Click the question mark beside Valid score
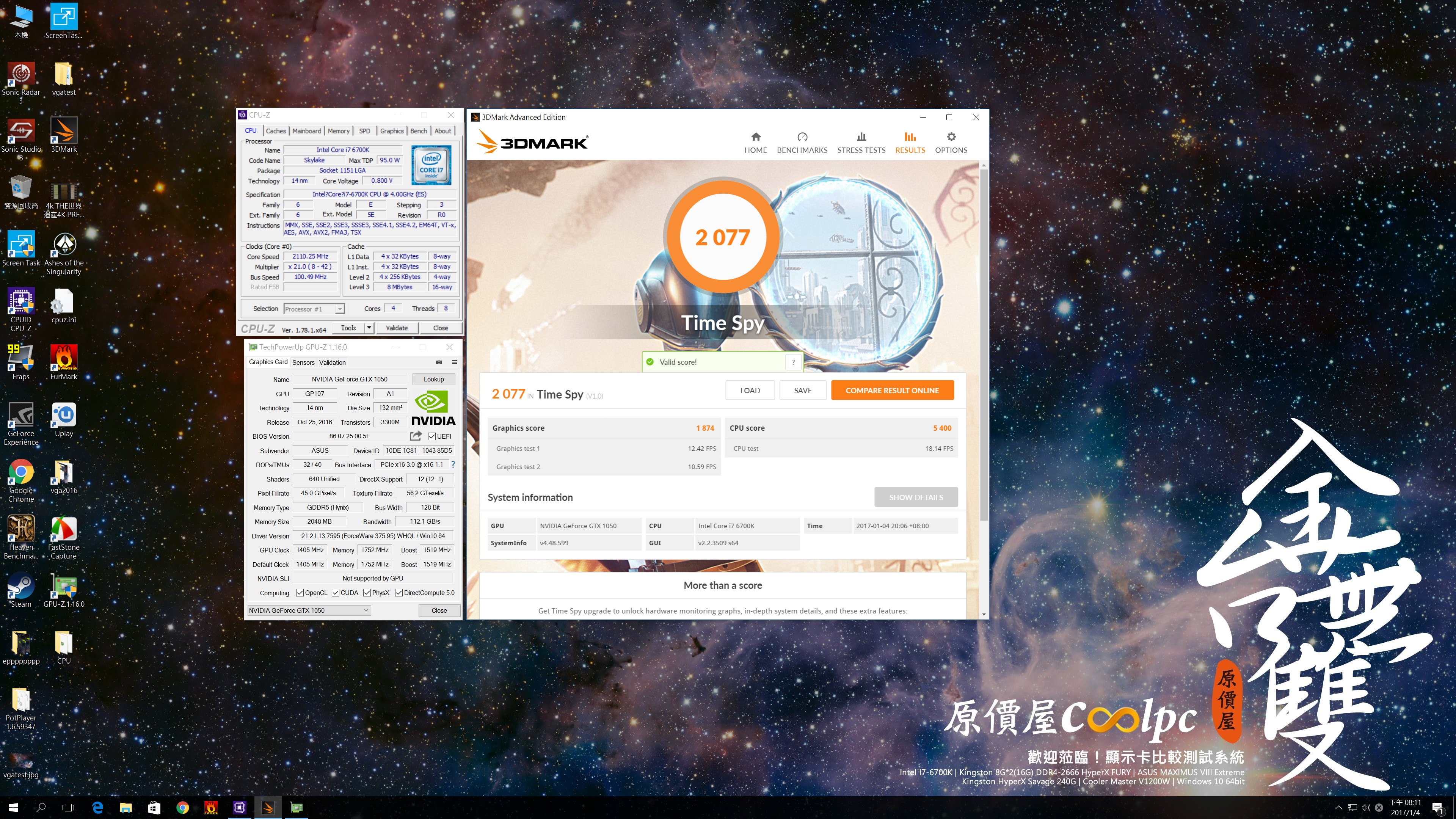 click(x=793, y=362)
